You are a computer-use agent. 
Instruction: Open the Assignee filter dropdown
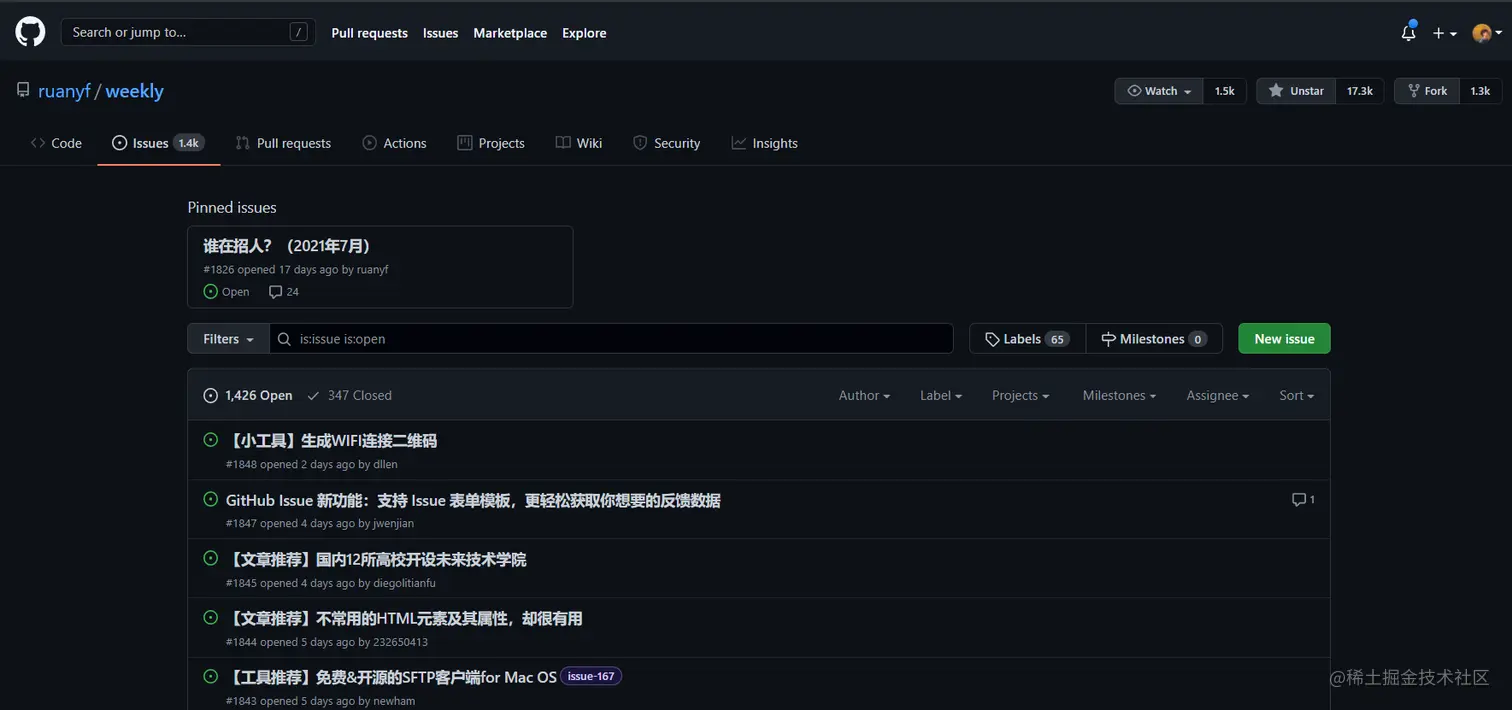tap(1218, 395)
